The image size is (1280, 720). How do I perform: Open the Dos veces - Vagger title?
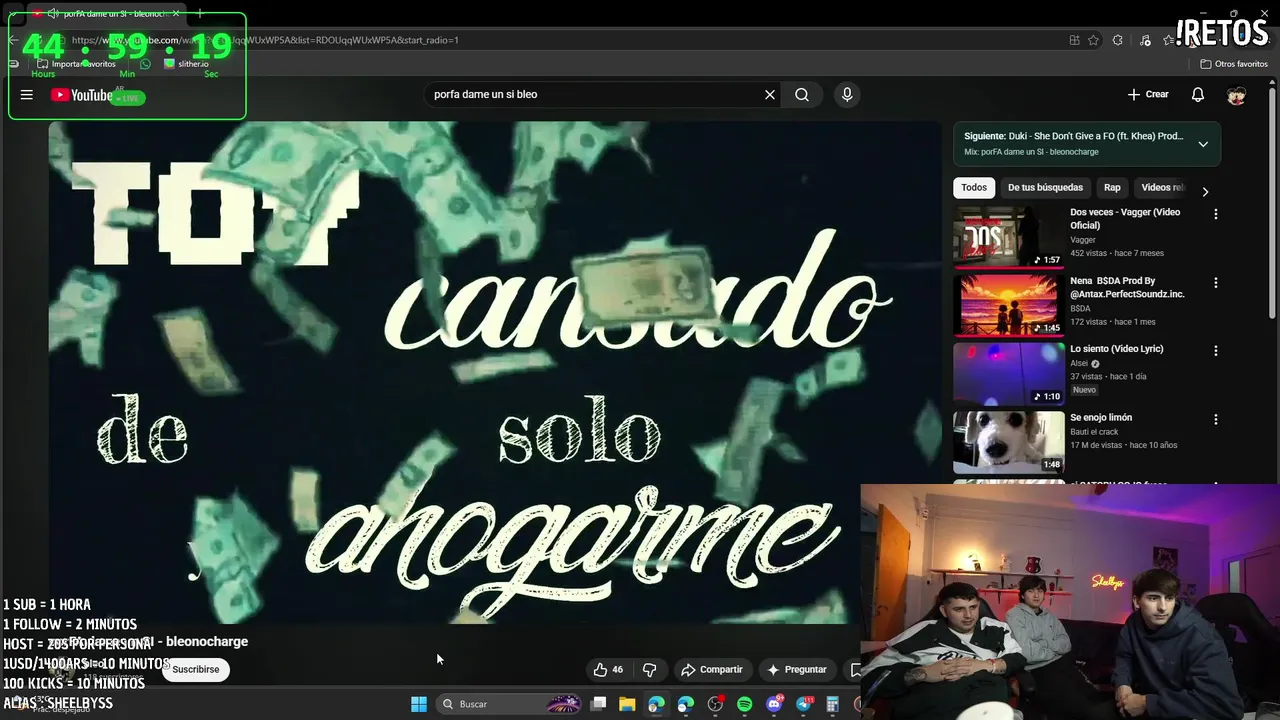pos(1125,218)
